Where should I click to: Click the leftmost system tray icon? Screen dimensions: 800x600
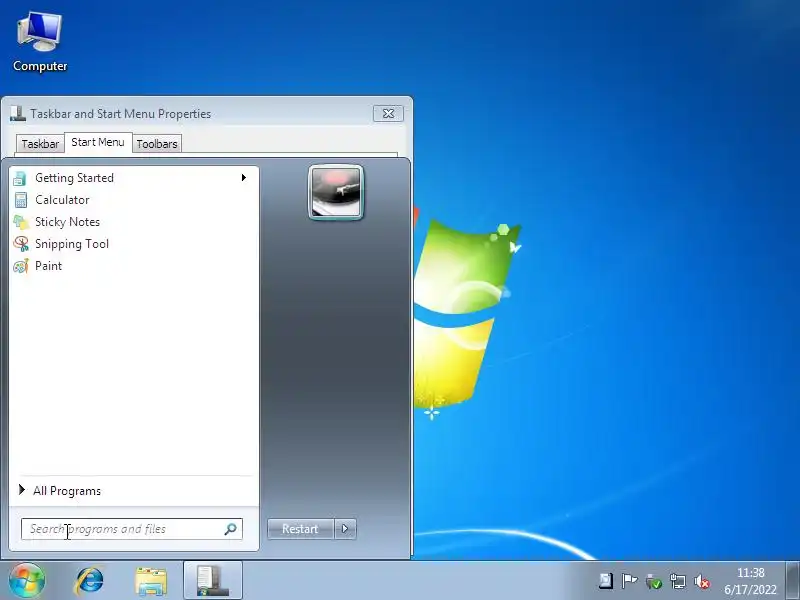[x=606, y=581]
